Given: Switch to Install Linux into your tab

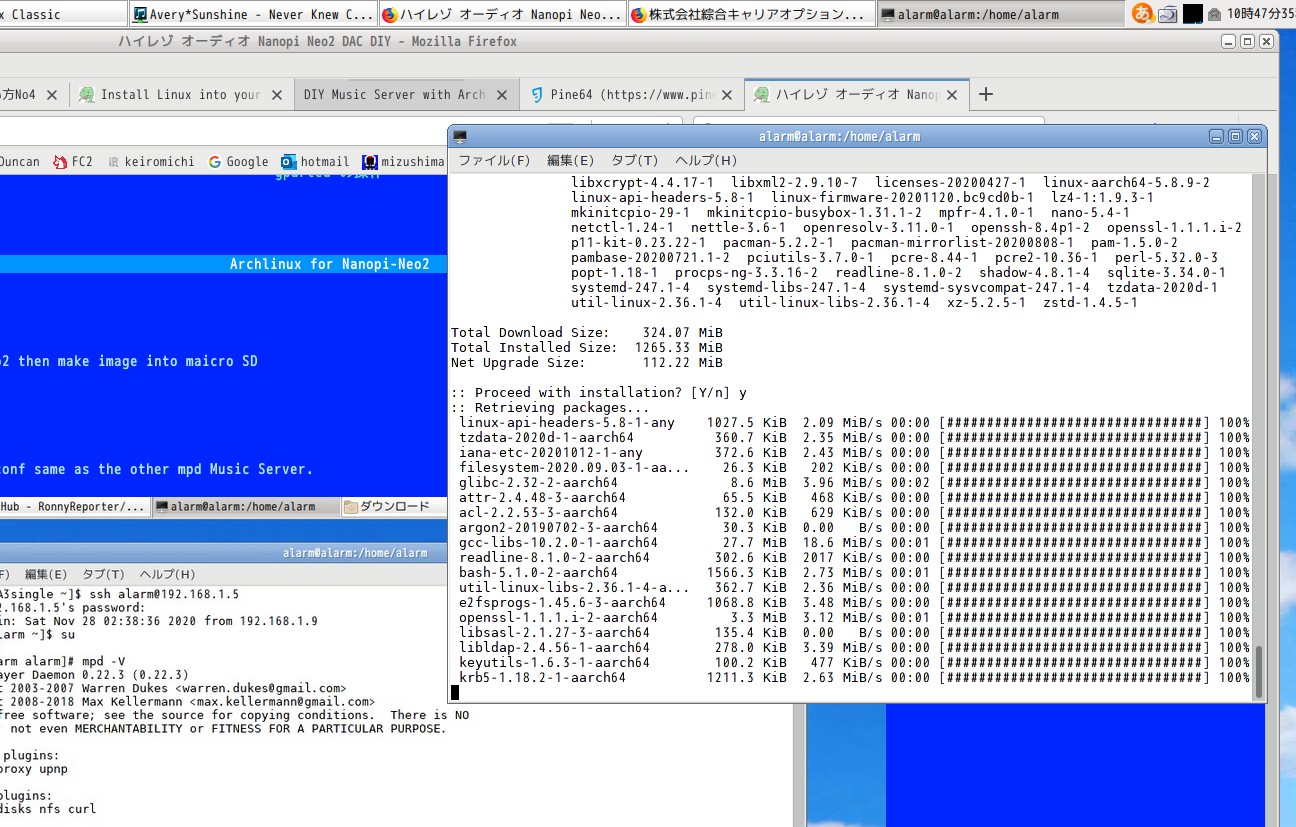Looking at the screenshot, I should (x=180, y=95).
